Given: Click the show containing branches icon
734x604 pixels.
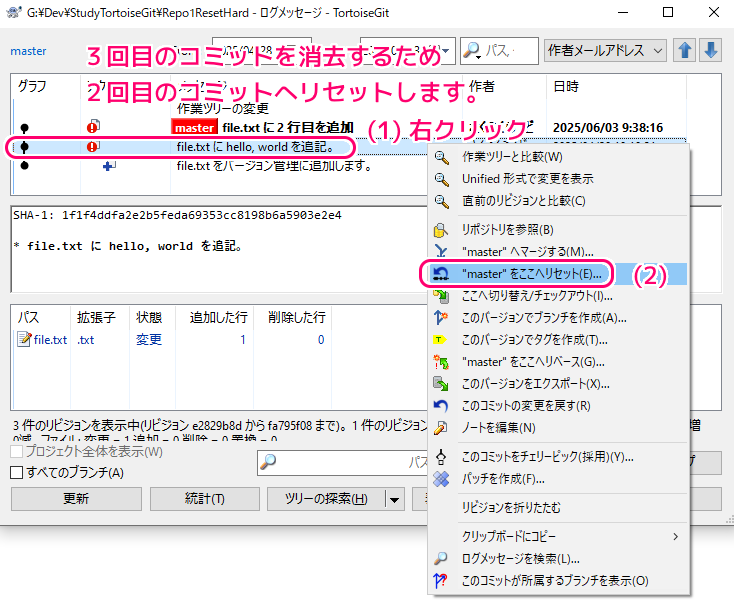Looking at the screenshot, I should (x=441, y=581).
